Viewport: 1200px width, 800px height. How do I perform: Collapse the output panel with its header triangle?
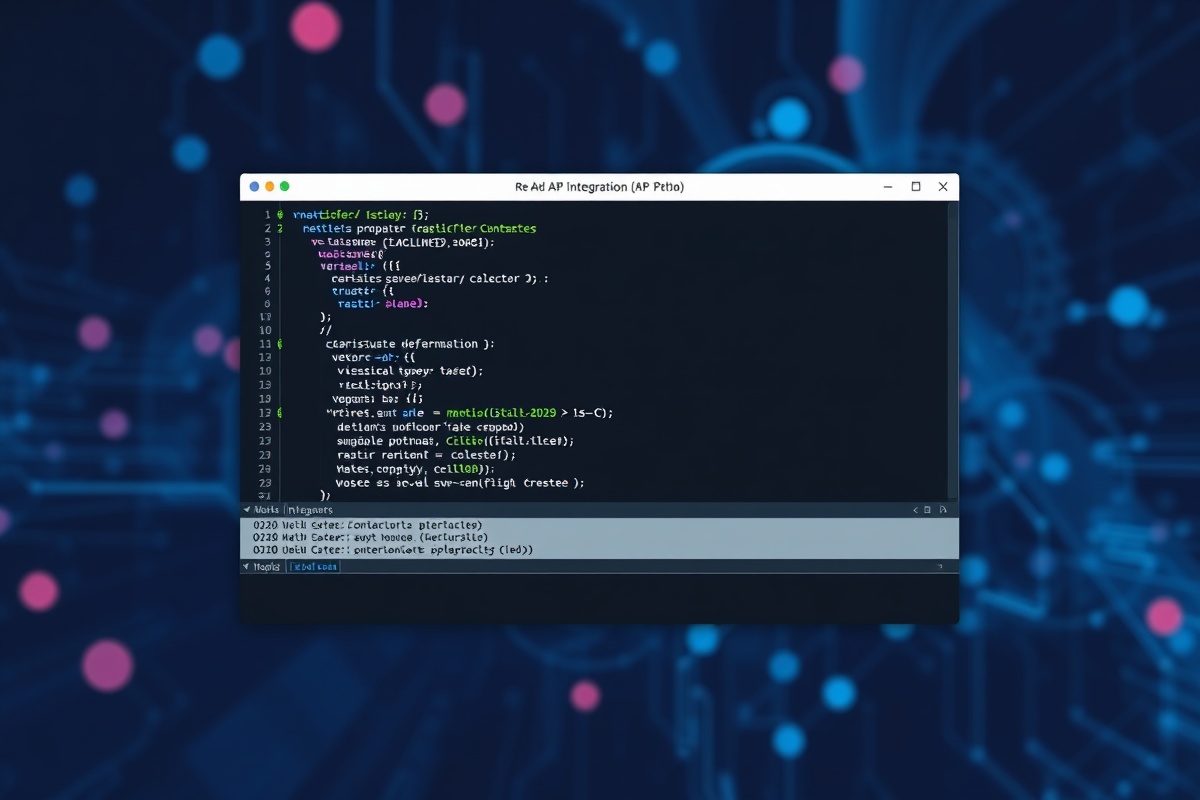click(x=247, y=510)
